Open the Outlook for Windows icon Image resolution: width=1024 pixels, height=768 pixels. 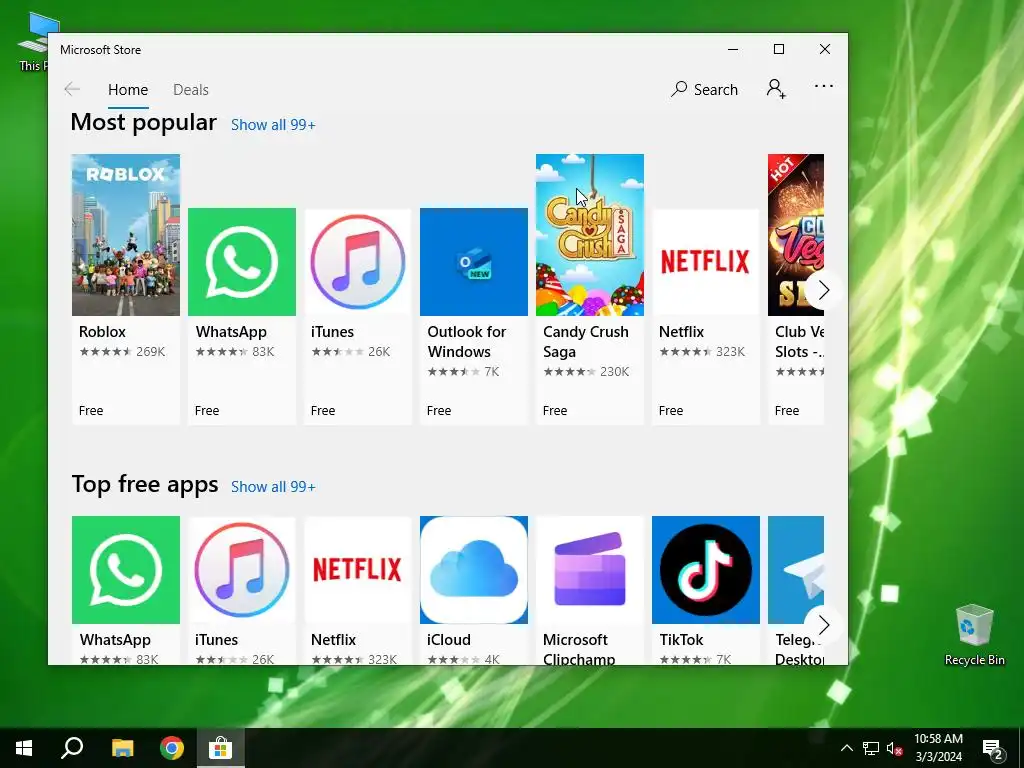click(473, 262)
